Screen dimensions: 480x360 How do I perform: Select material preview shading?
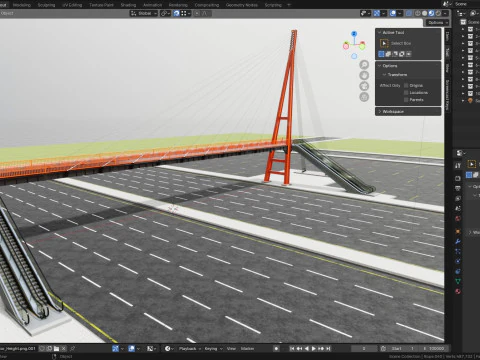point(431,13)
